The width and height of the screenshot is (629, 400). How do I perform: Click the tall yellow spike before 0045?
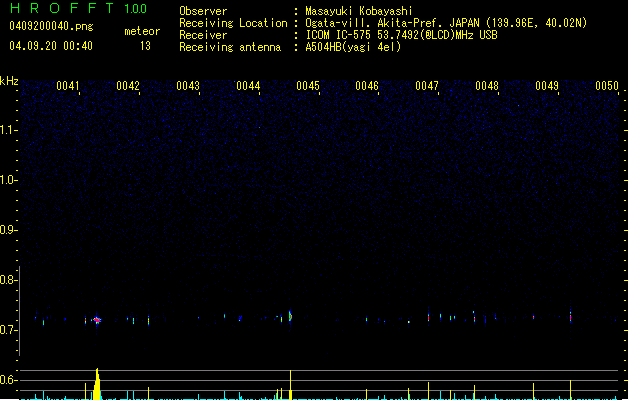[x=290, y=385]
